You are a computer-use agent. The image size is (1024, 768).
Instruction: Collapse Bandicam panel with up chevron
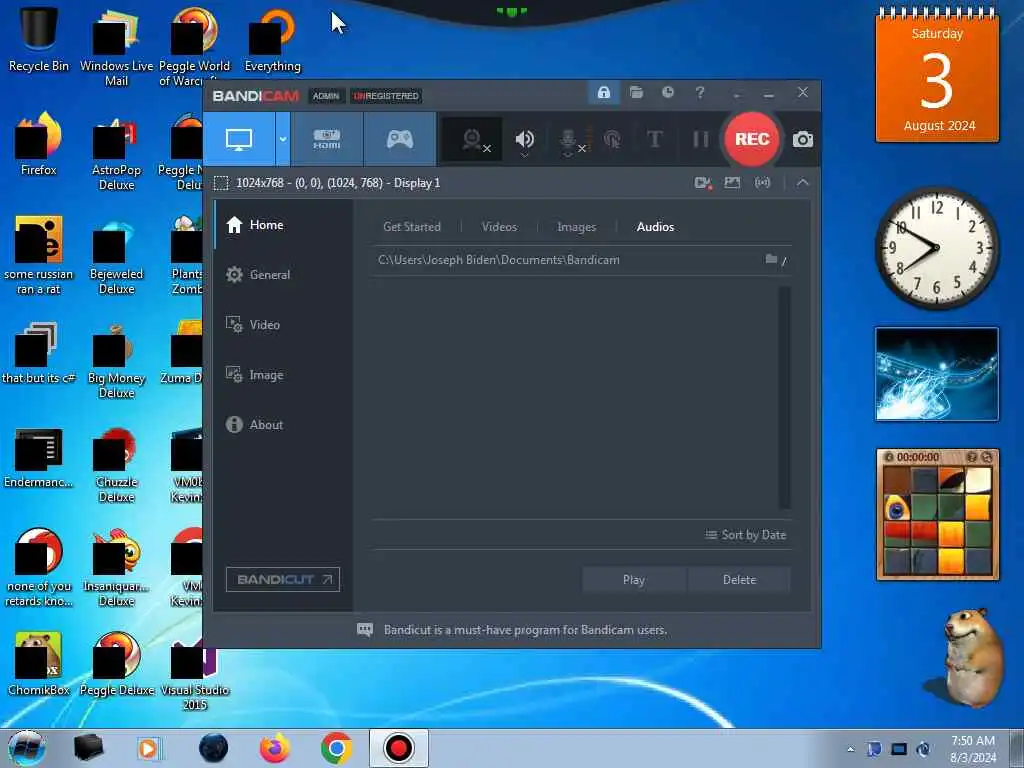pyautogui.click(x=803, y=183)
